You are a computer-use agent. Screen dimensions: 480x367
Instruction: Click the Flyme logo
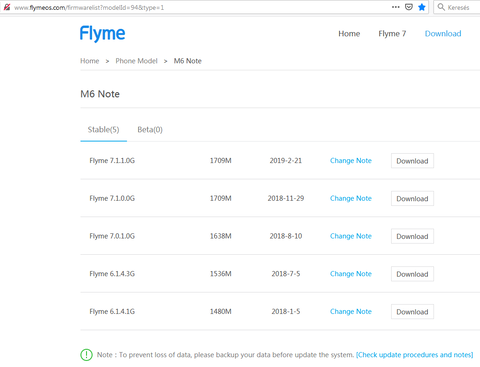pyautogui.click(x=102, y=34)
